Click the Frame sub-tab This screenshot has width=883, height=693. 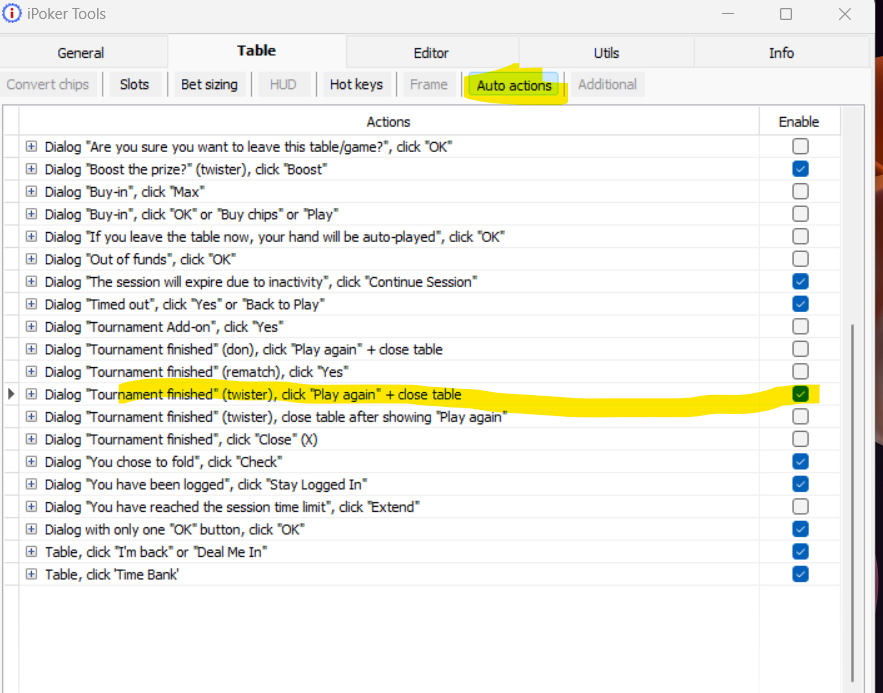click(429, 84)
